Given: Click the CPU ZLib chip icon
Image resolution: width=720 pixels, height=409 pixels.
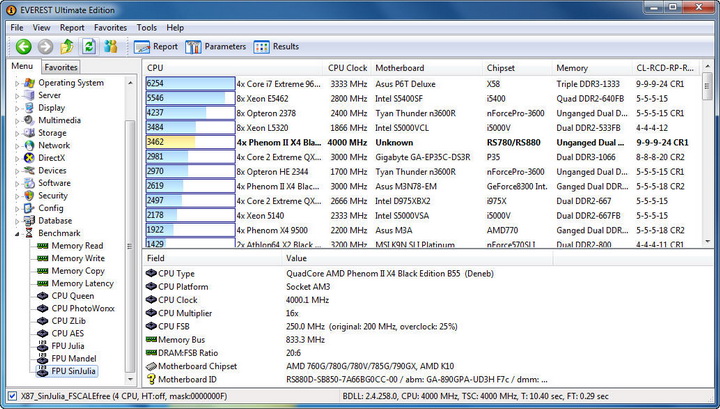Looking at the screenshot, I should click(x=43, y=321).
